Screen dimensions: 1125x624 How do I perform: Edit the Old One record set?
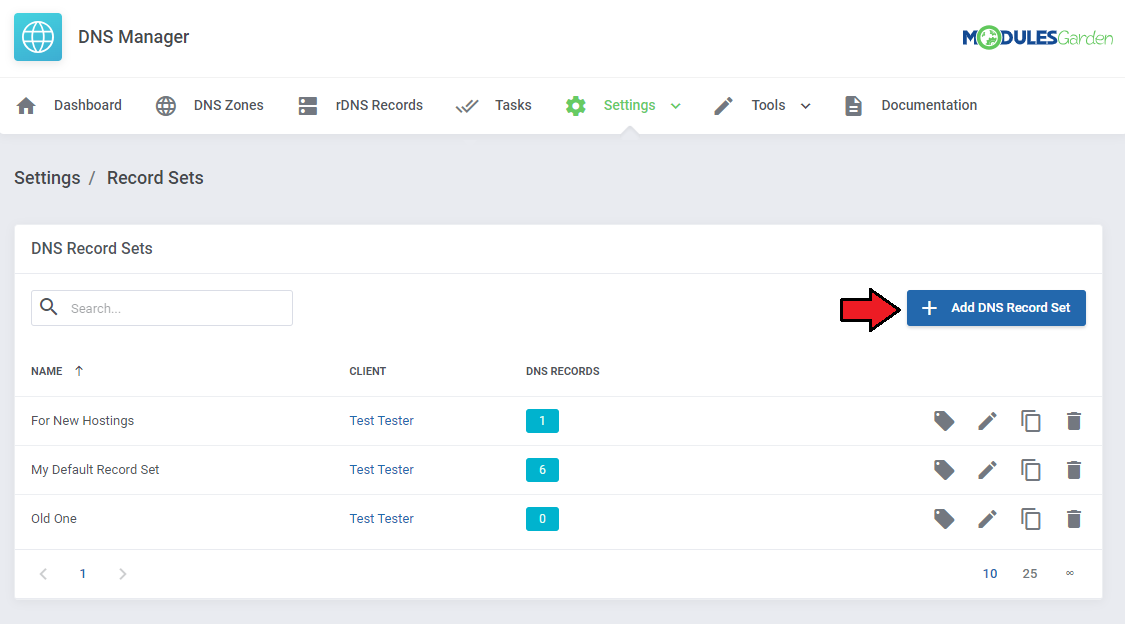pyautogui.click(x=987, y=519)
